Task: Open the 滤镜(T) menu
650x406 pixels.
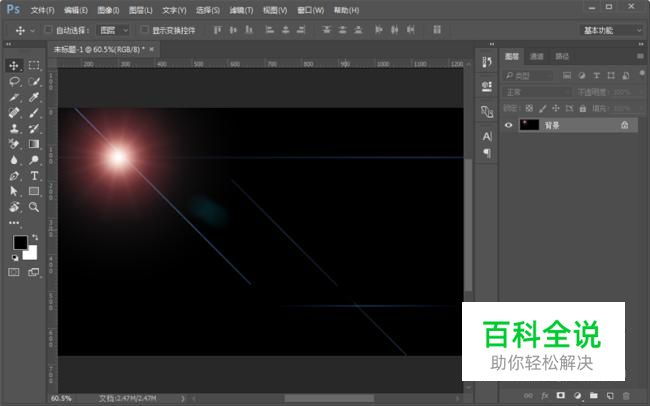Action: point(241,10)
